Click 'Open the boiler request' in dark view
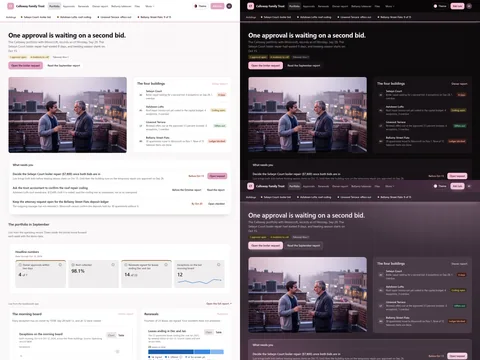This screenshot has width=480, height=360. tap(266, 66)
